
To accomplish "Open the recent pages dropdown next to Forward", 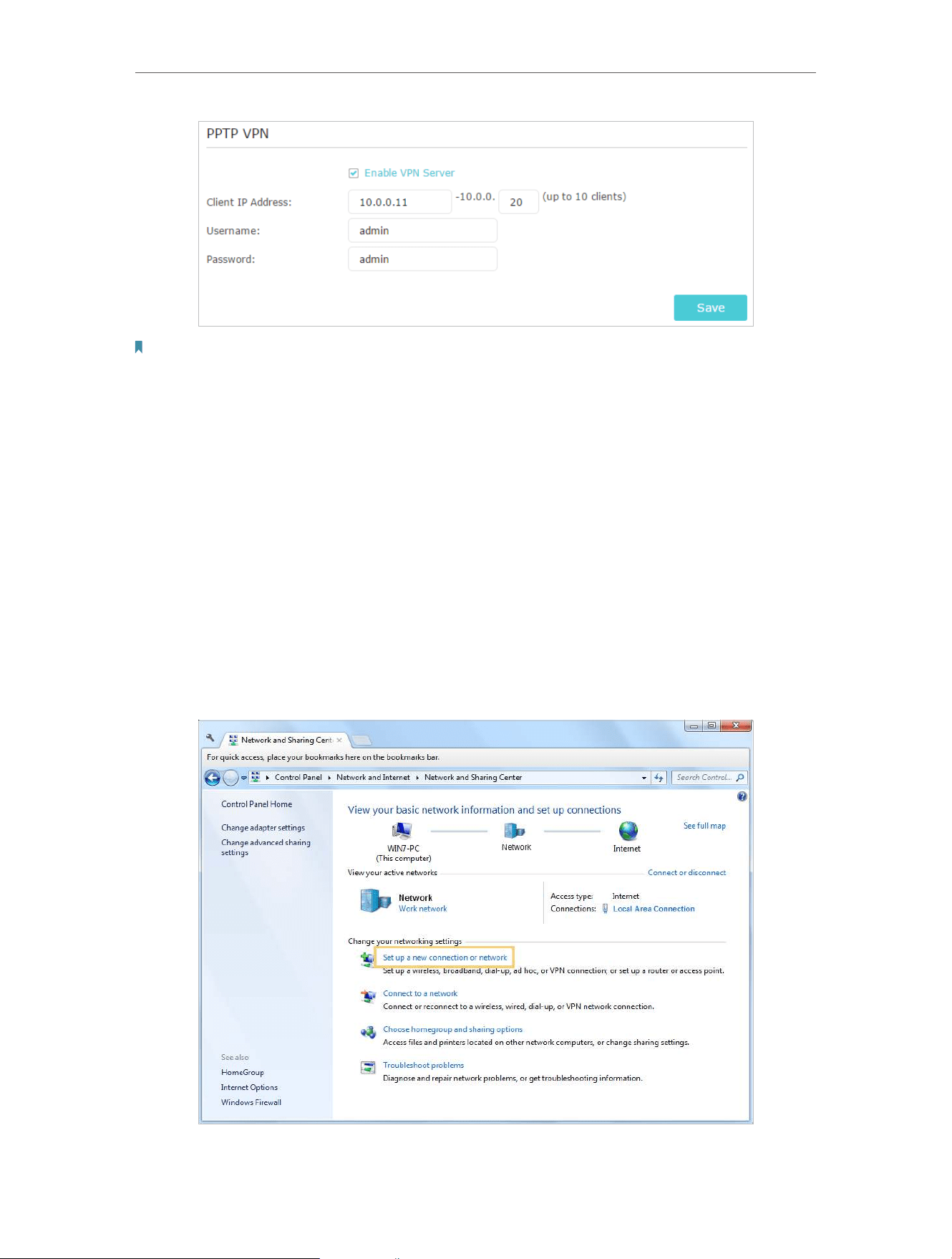I will click(x=244, y=778).
